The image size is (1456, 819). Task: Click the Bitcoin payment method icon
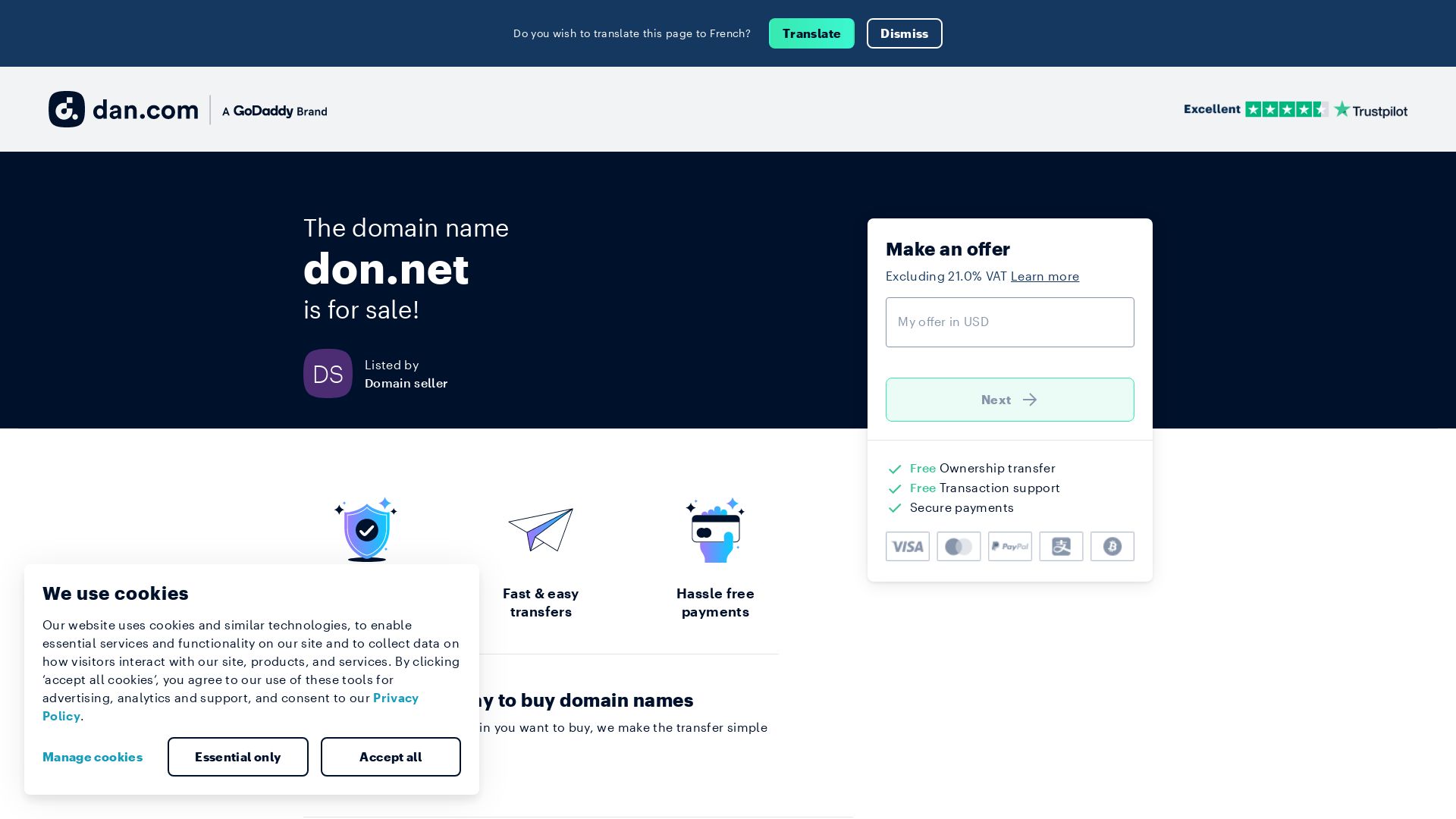pyautogui.click(x=1112, y=546)
